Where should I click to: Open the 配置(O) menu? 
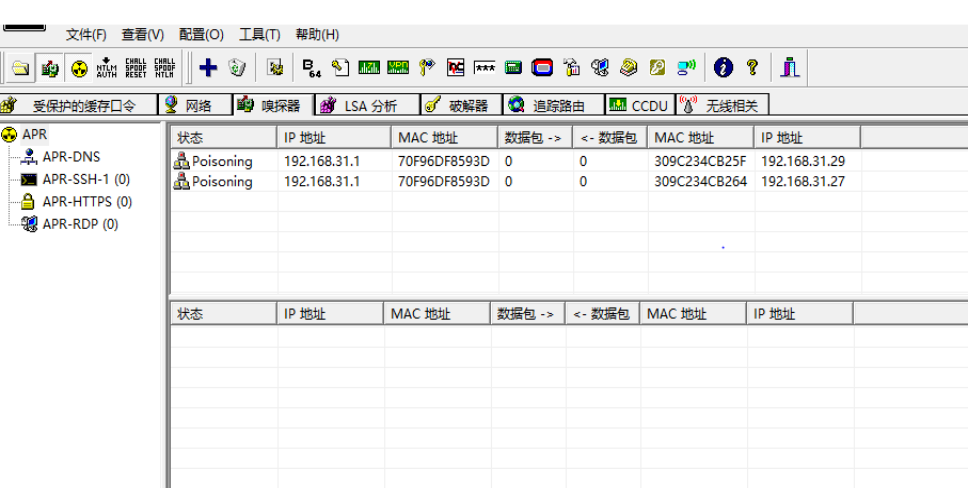[x=201, y=35]
